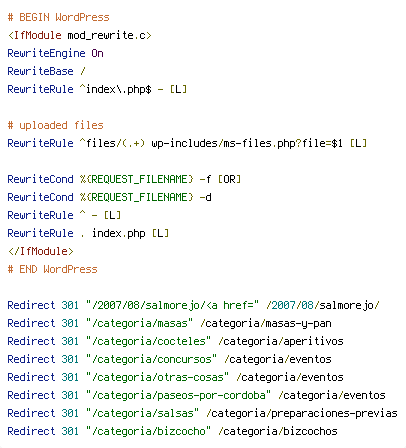Click the opening IfModule mod_rewrite.c tag
The height and width of the screenshot is (448, 406).
pyautogui.click(x=79, y=35)
